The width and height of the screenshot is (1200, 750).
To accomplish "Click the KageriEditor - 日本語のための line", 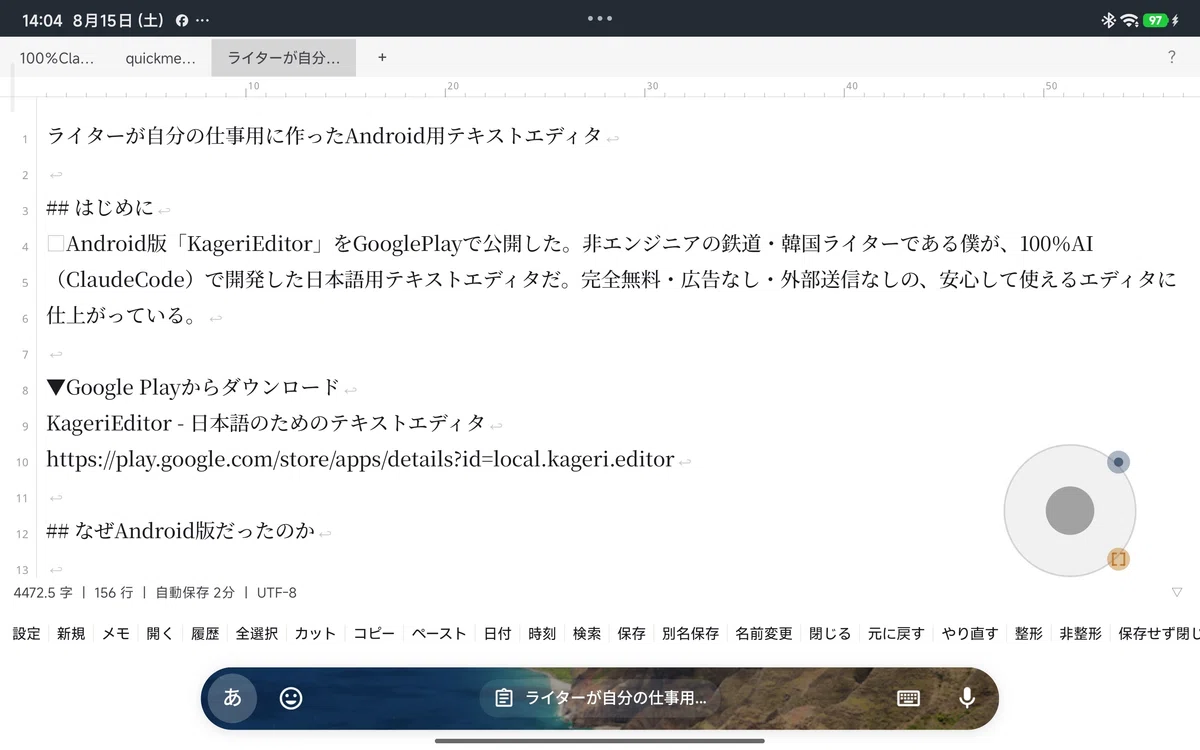I will point(265,423).
